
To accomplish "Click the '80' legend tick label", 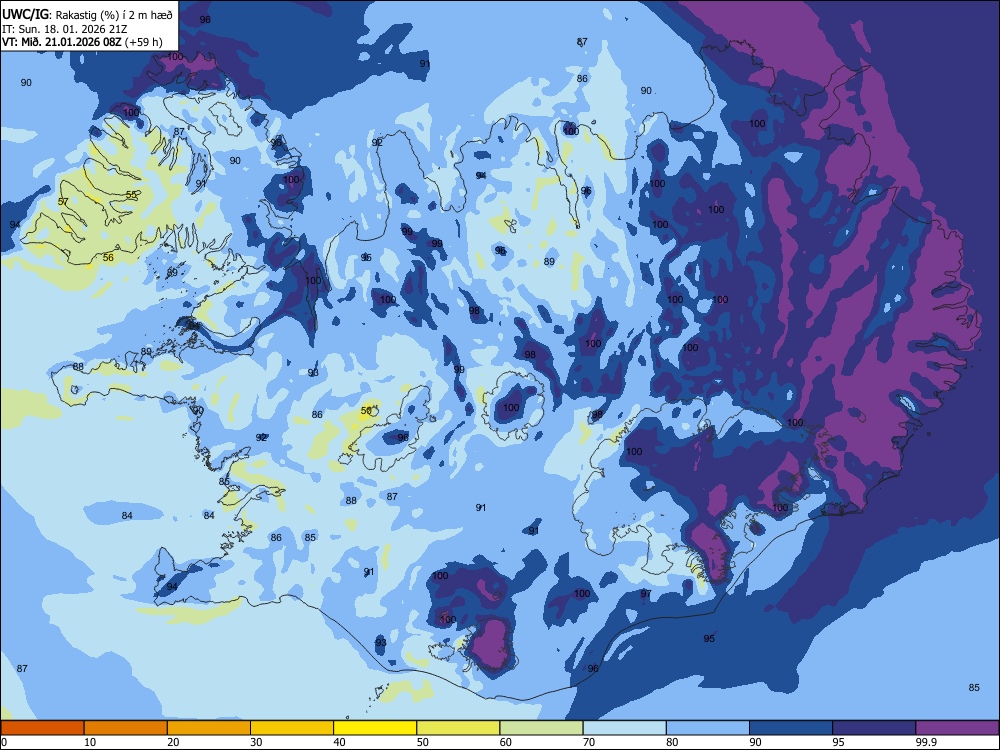I will 672,742.
